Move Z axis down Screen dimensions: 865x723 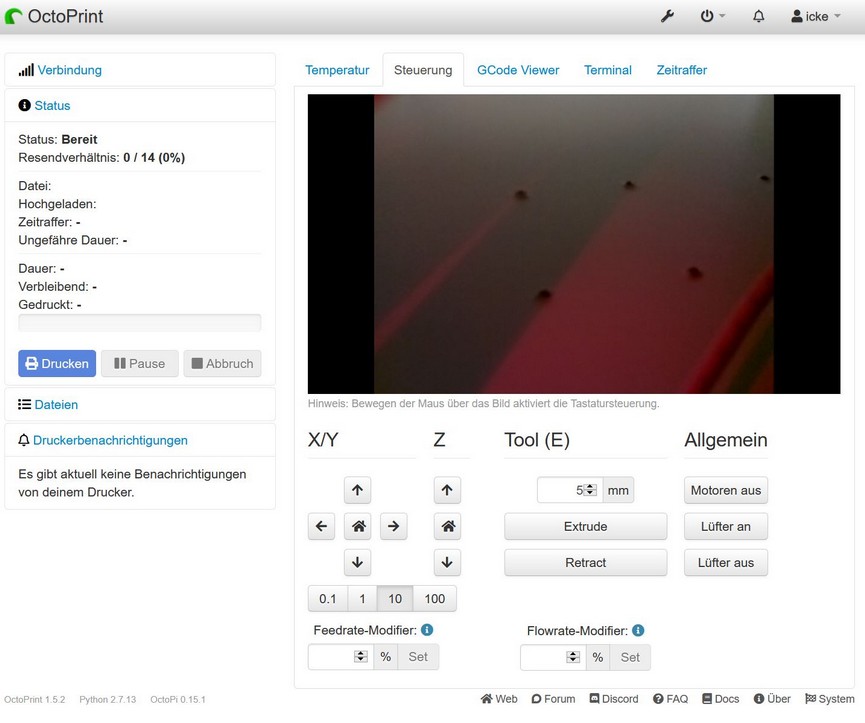[447, 563]
